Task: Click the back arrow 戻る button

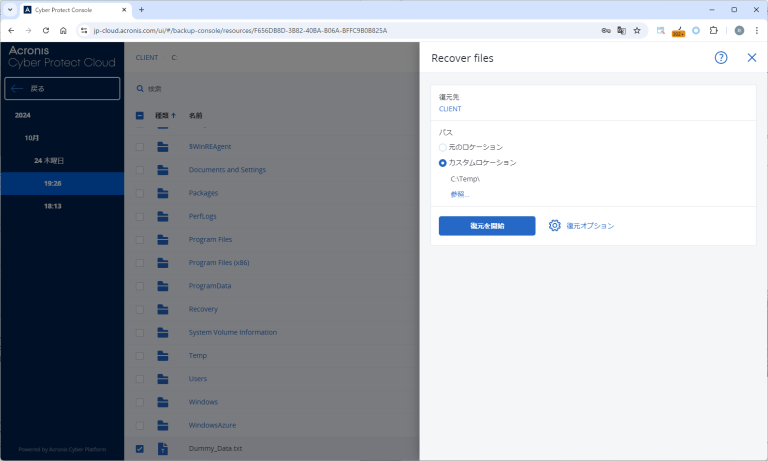Action: point(62,89)
